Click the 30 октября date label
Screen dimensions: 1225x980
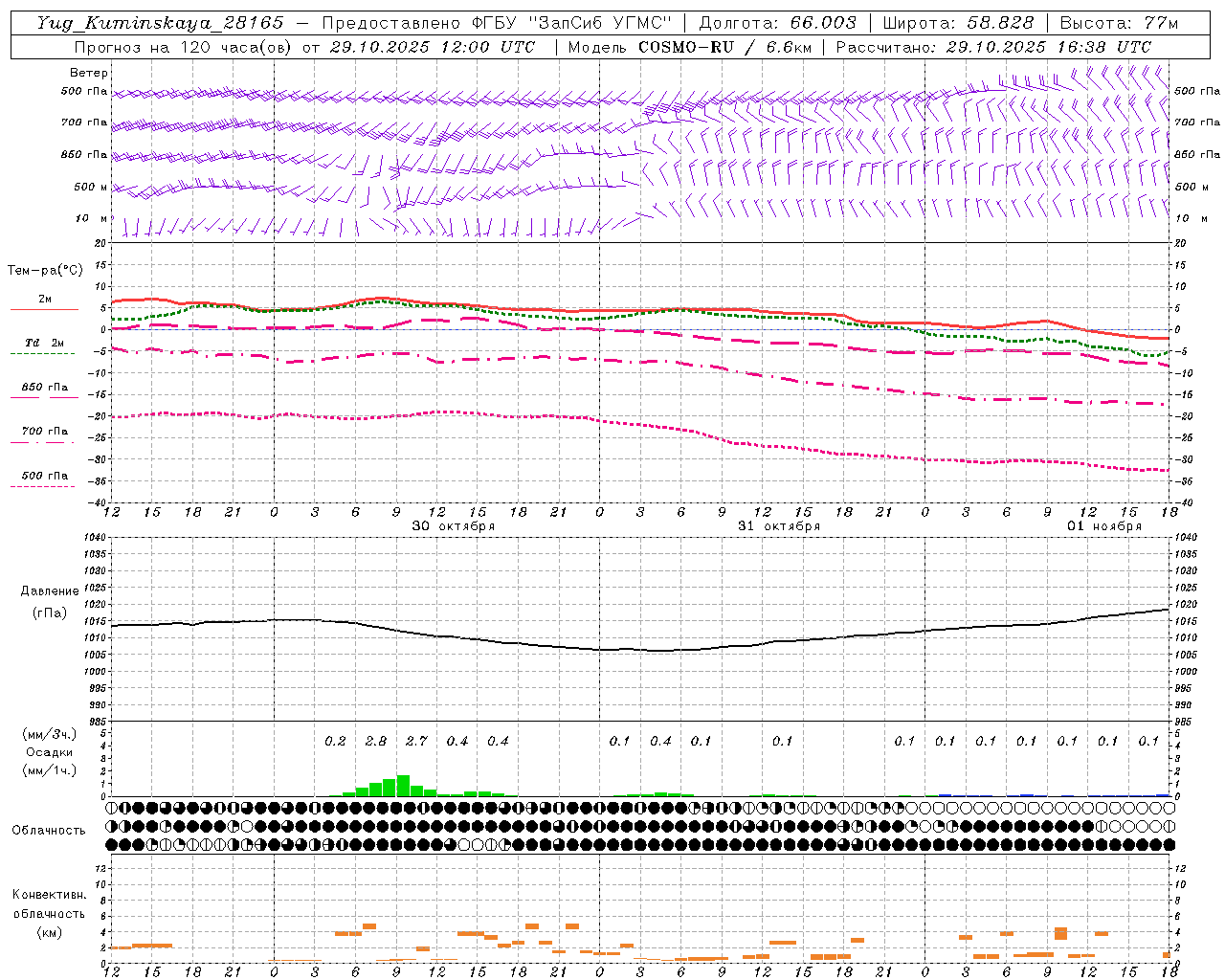coord(454,526)
